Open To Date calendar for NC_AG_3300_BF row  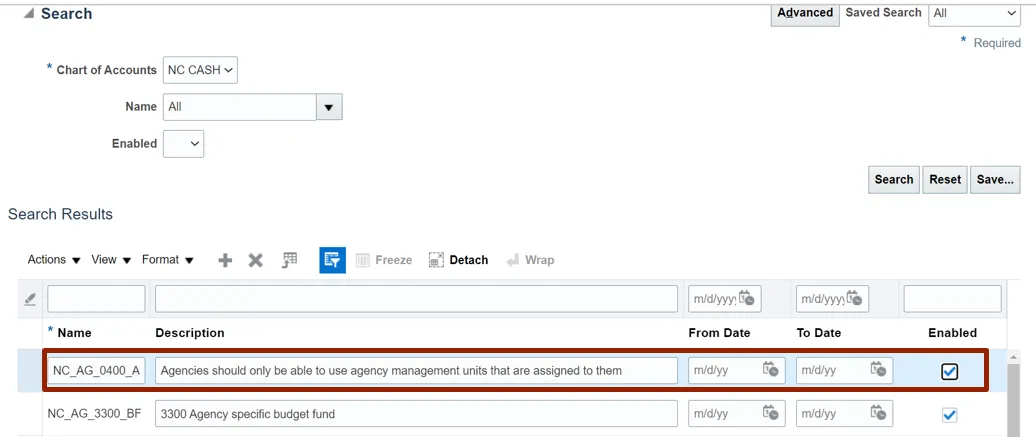click(878, 414)
